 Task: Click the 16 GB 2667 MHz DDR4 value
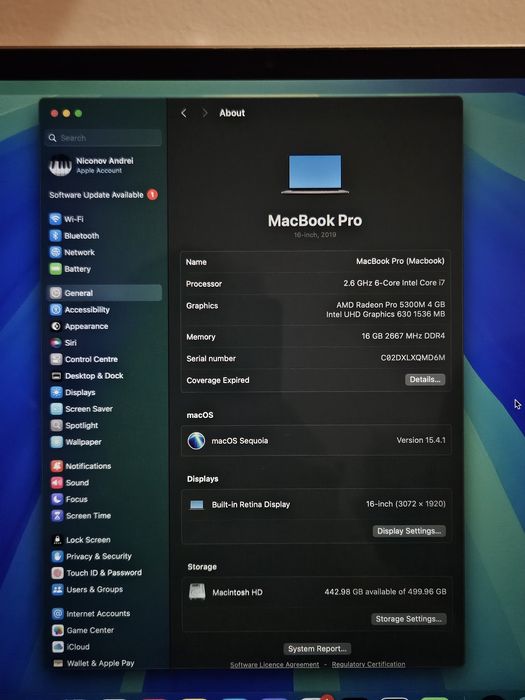click(403, 336)
